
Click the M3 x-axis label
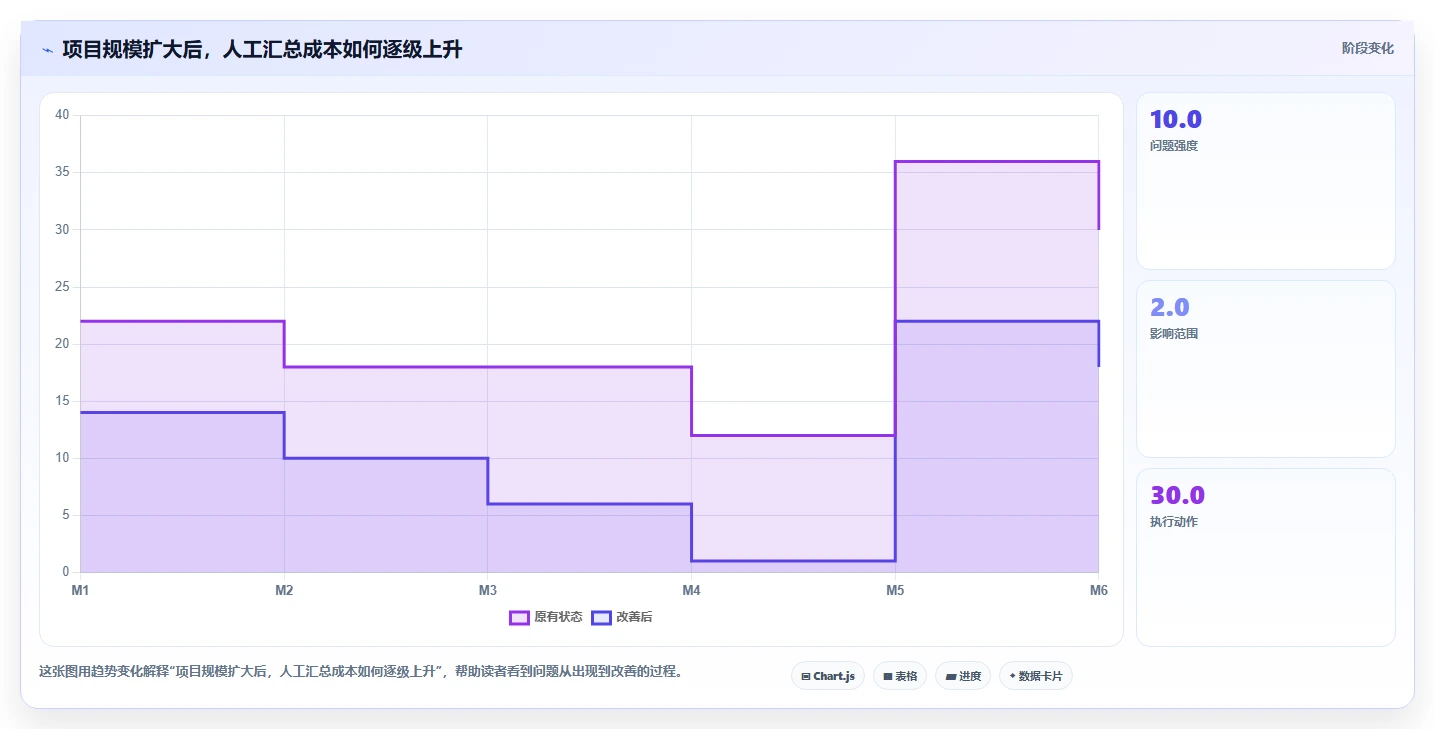[488, 590]
